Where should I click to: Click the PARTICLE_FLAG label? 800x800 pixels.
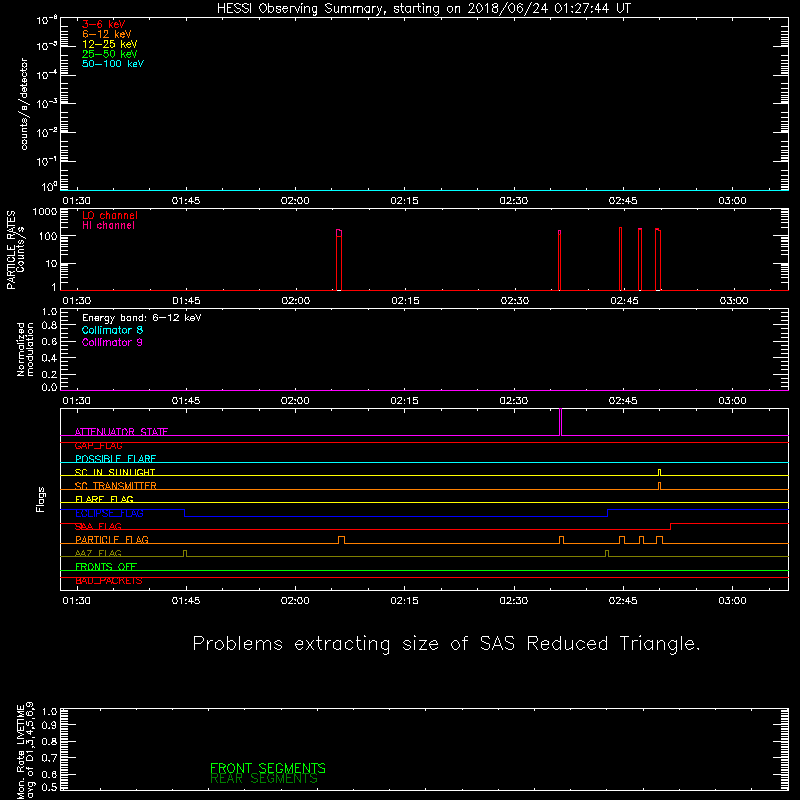pos(112,540)
